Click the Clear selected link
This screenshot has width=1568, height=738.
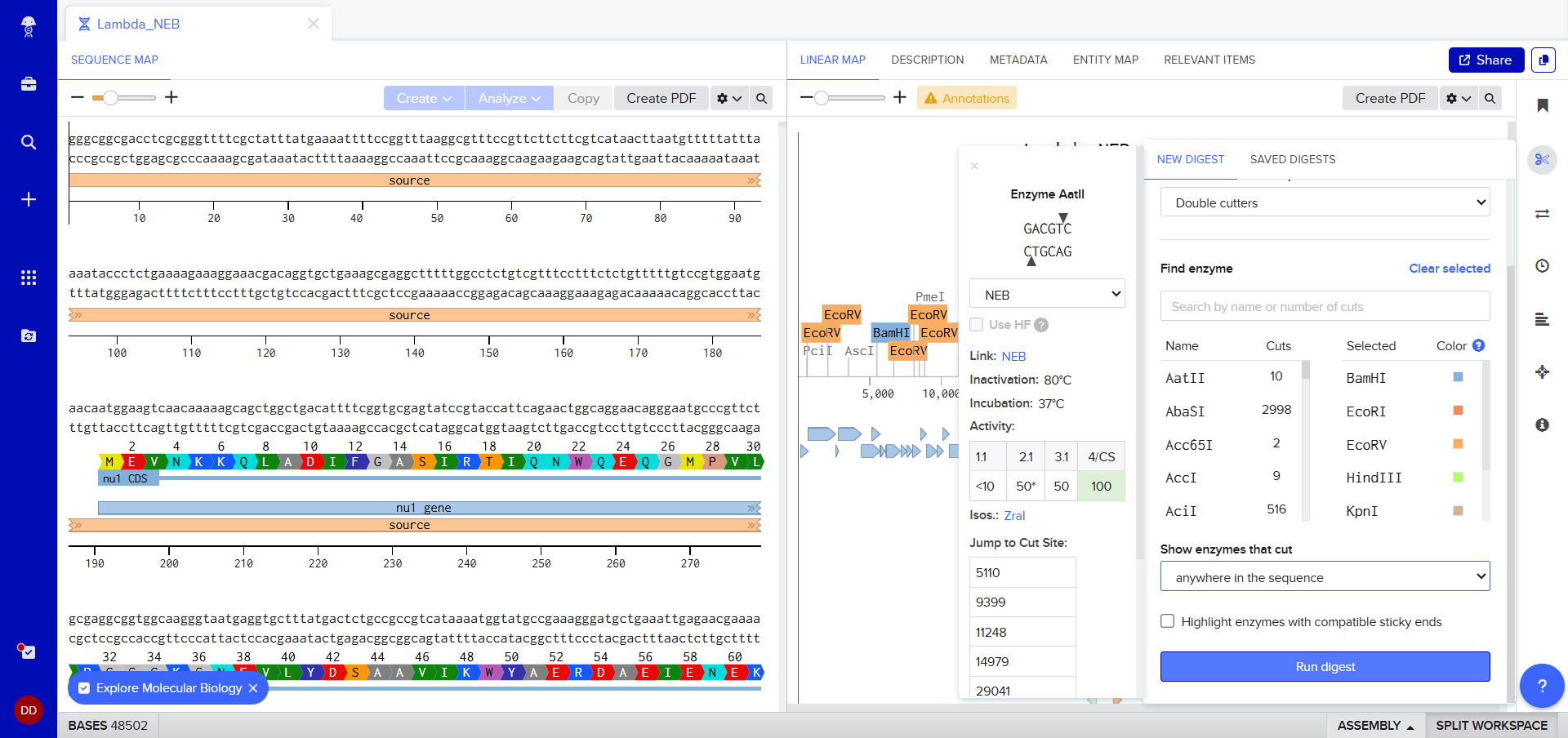pyautogui.click(x=1449, y=269)
